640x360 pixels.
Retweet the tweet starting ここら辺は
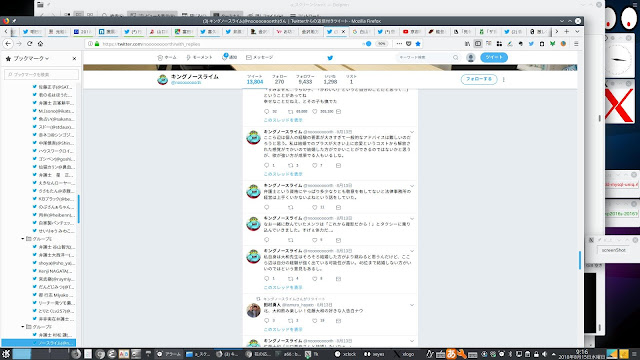click(291, 165)
